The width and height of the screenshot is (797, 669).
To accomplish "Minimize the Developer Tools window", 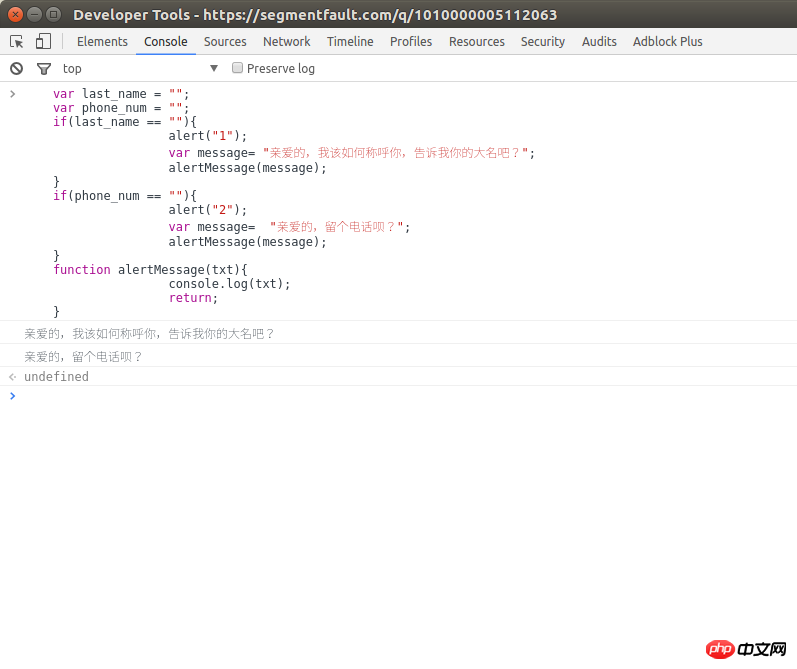I will click(x=35, y=14).
